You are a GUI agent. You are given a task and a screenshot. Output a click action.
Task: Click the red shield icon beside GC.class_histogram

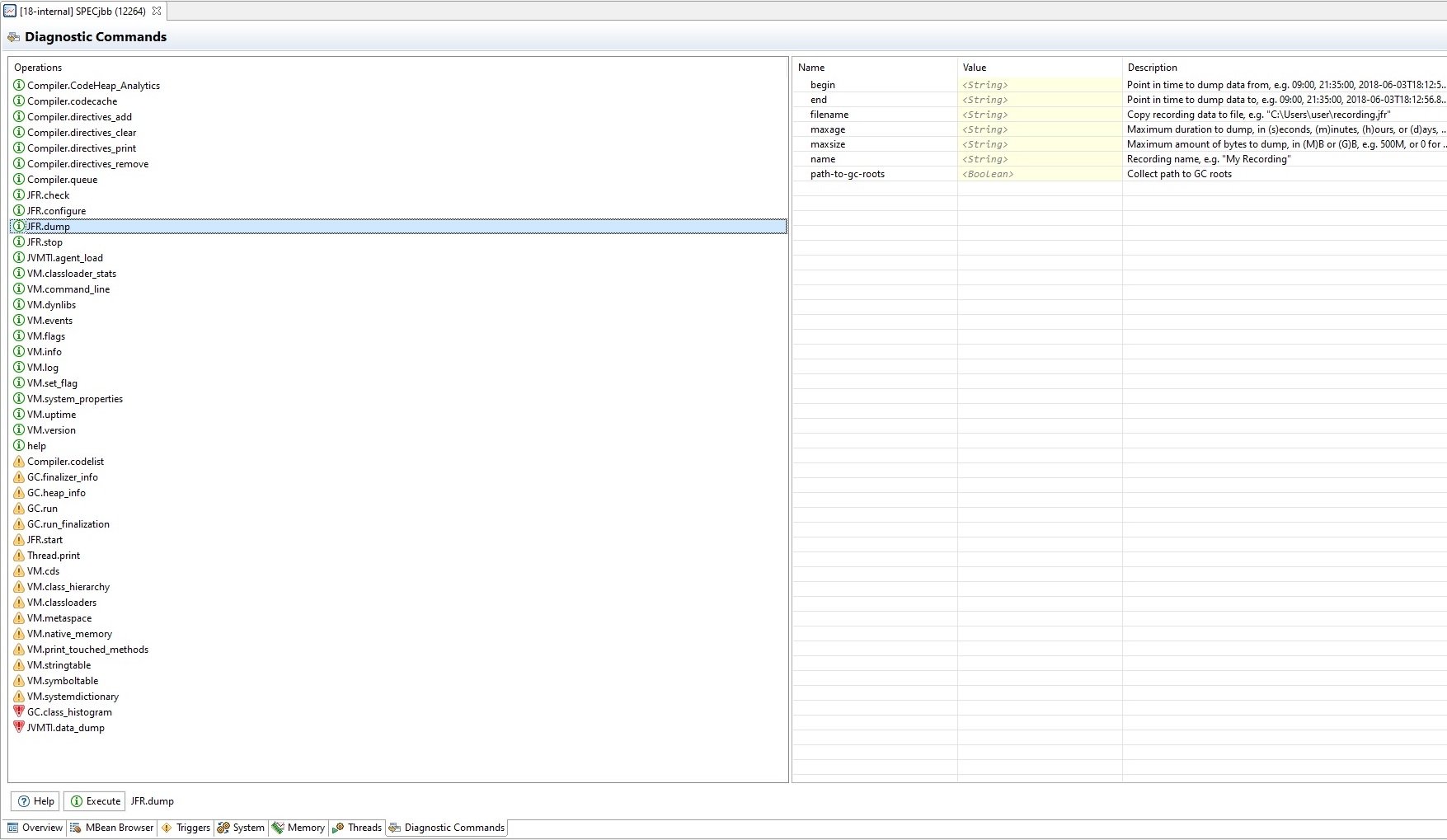pyautogui.click(x=19, y=712)
